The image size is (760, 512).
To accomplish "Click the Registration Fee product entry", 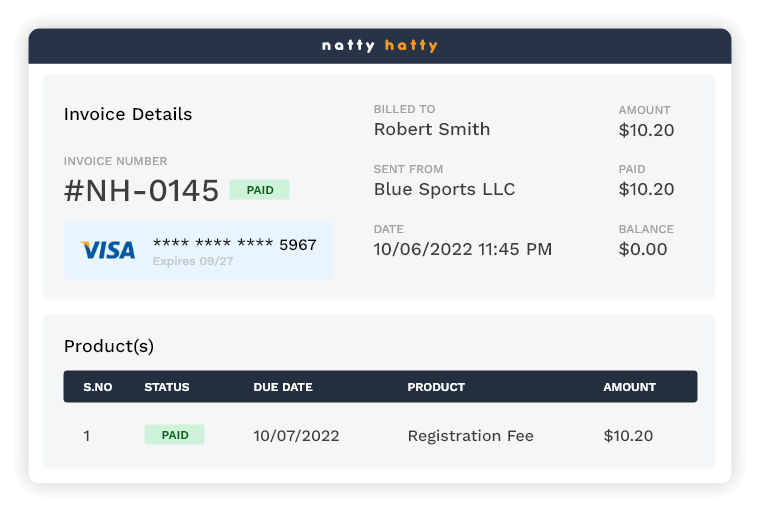I will click(470, 436).
